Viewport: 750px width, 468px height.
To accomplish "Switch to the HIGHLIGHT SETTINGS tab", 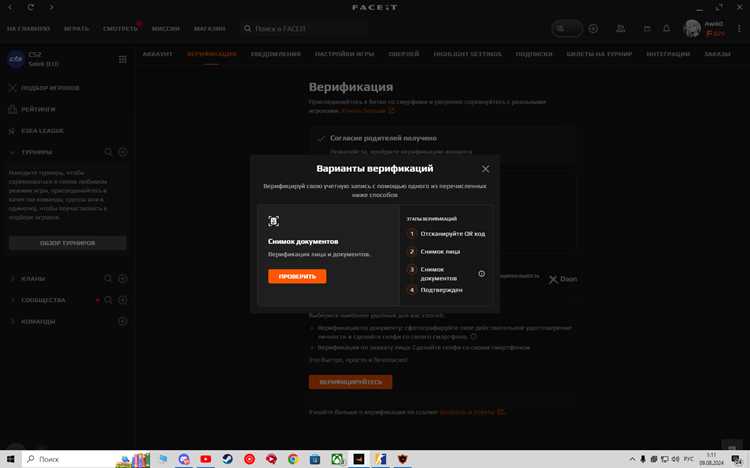I will tap(467, 54).
